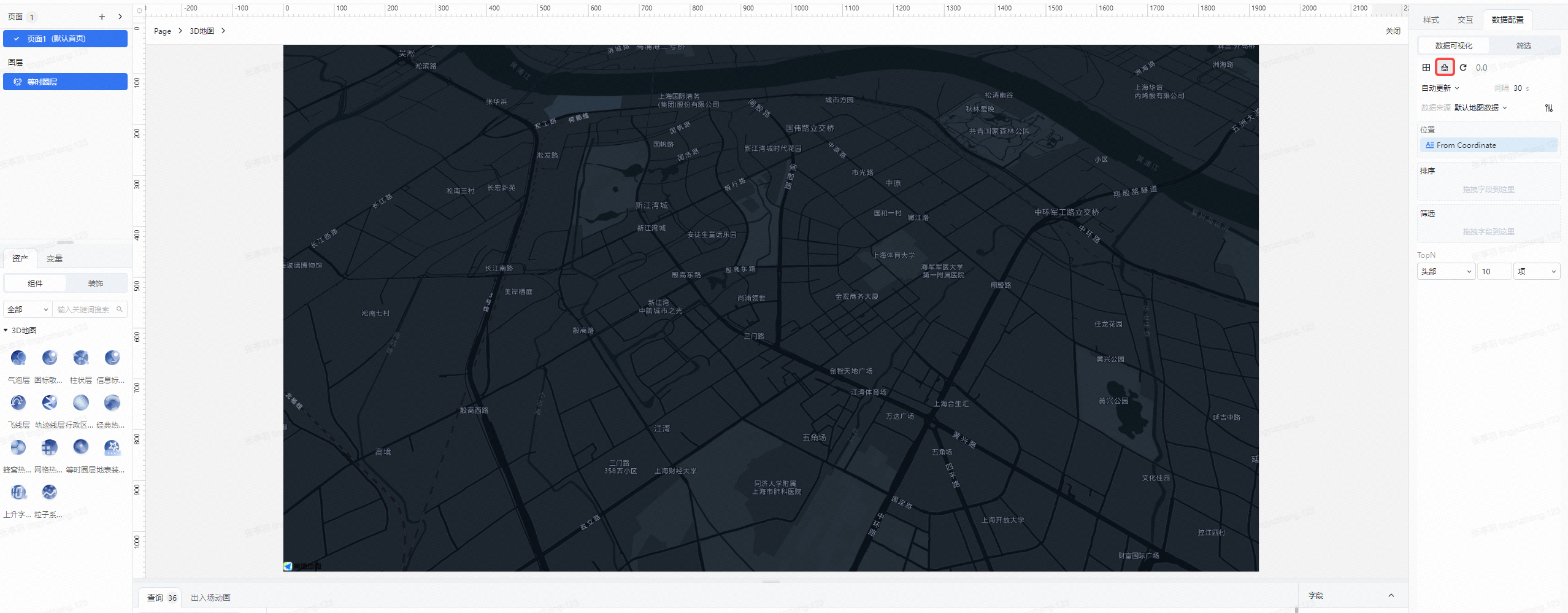
Task: Add the 网格热 grid heatmap layer
Action: pos(50,447)
